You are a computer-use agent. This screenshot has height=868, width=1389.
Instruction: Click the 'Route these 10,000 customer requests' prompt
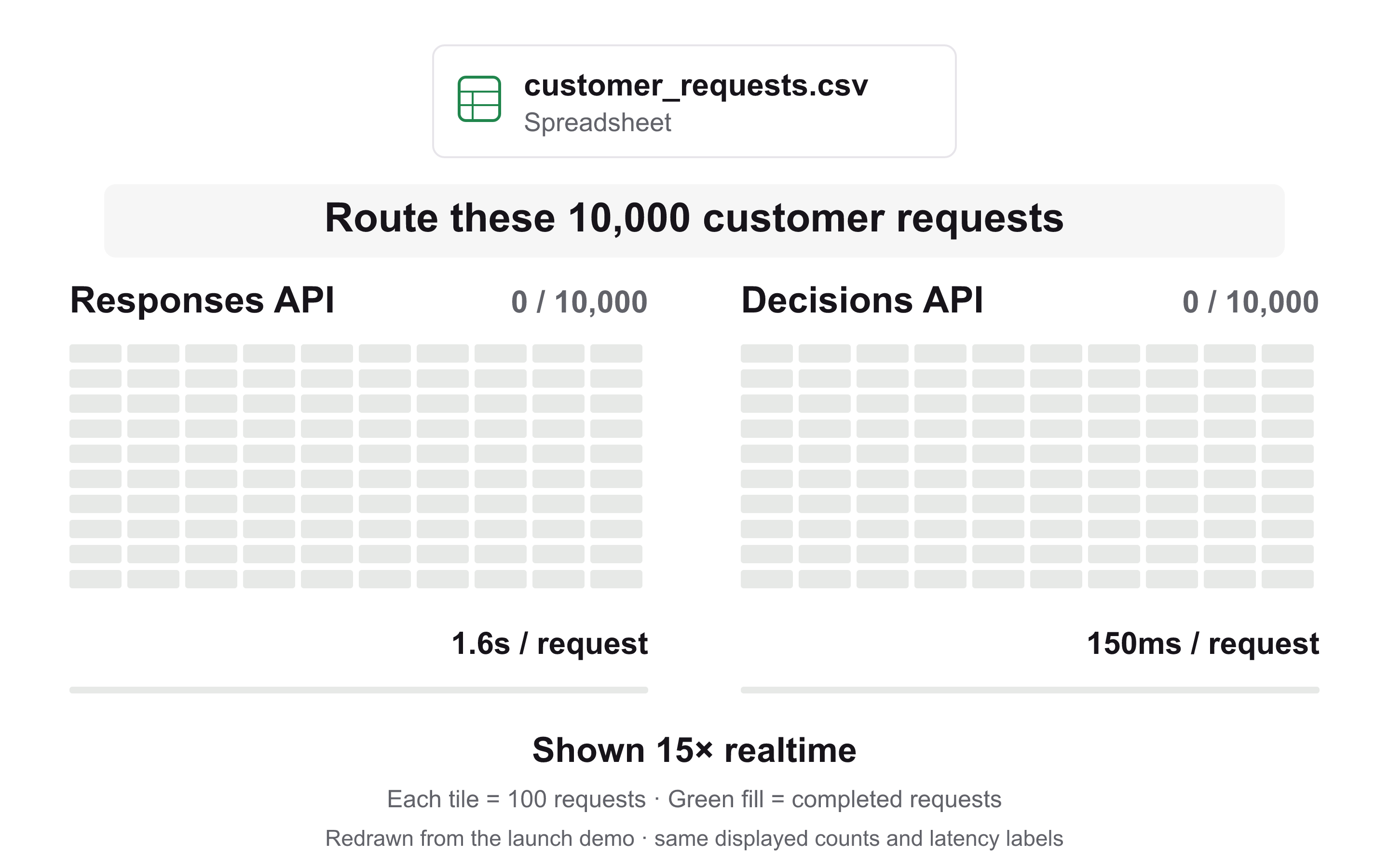pos(694,220)
